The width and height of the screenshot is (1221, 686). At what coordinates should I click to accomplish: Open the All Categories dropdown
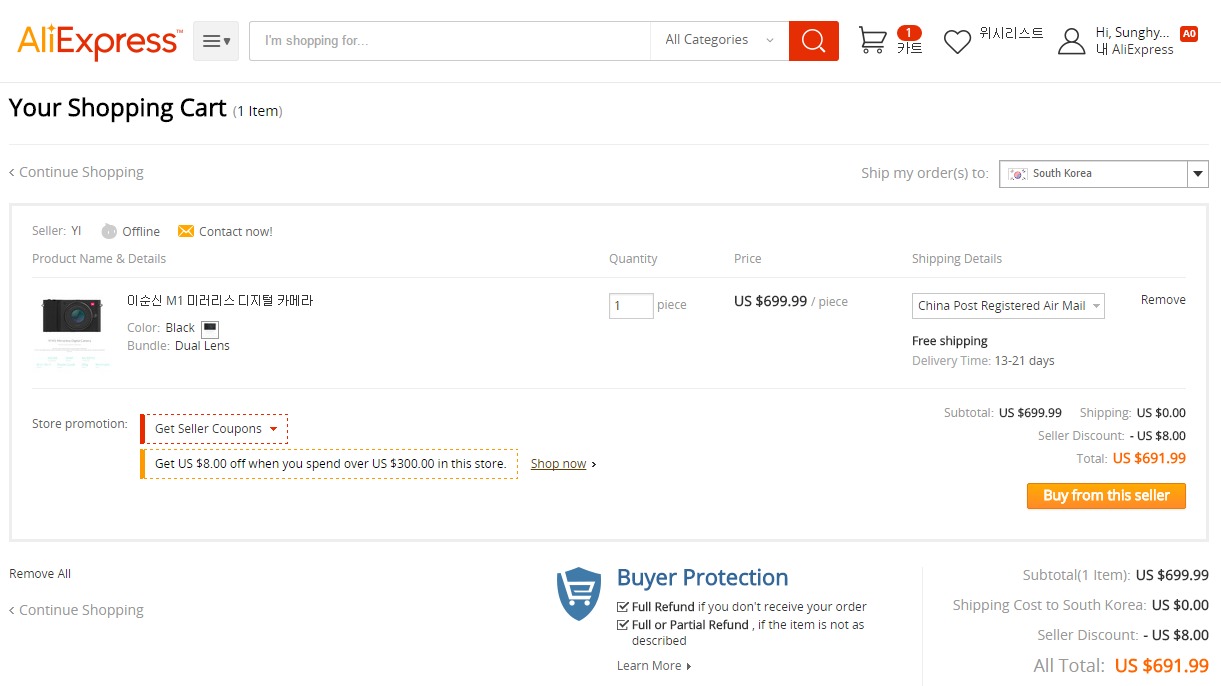(720, 40)
